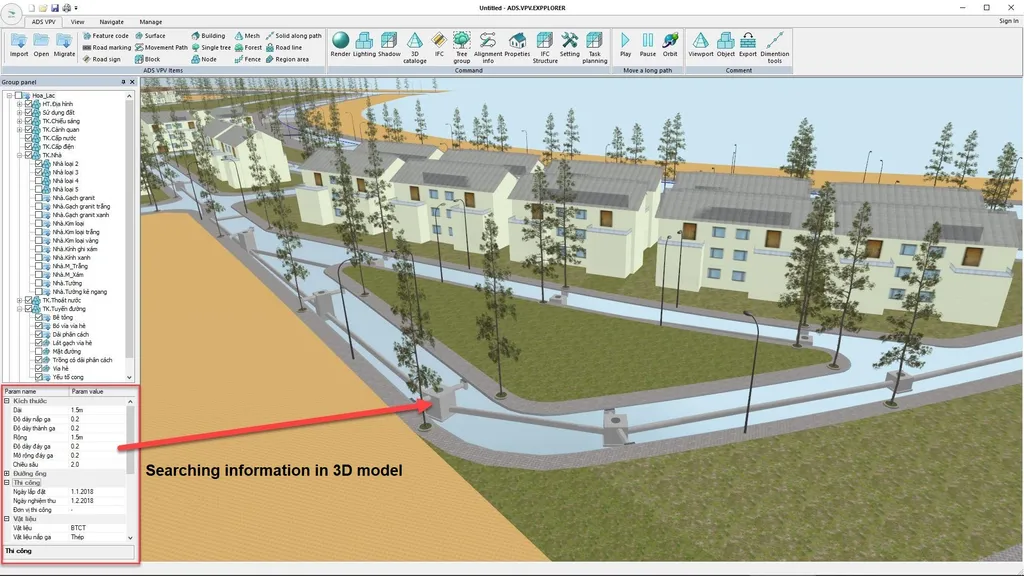Click the Dài parameter value 1.5m

pyautogui.click(x=77, y=410)
